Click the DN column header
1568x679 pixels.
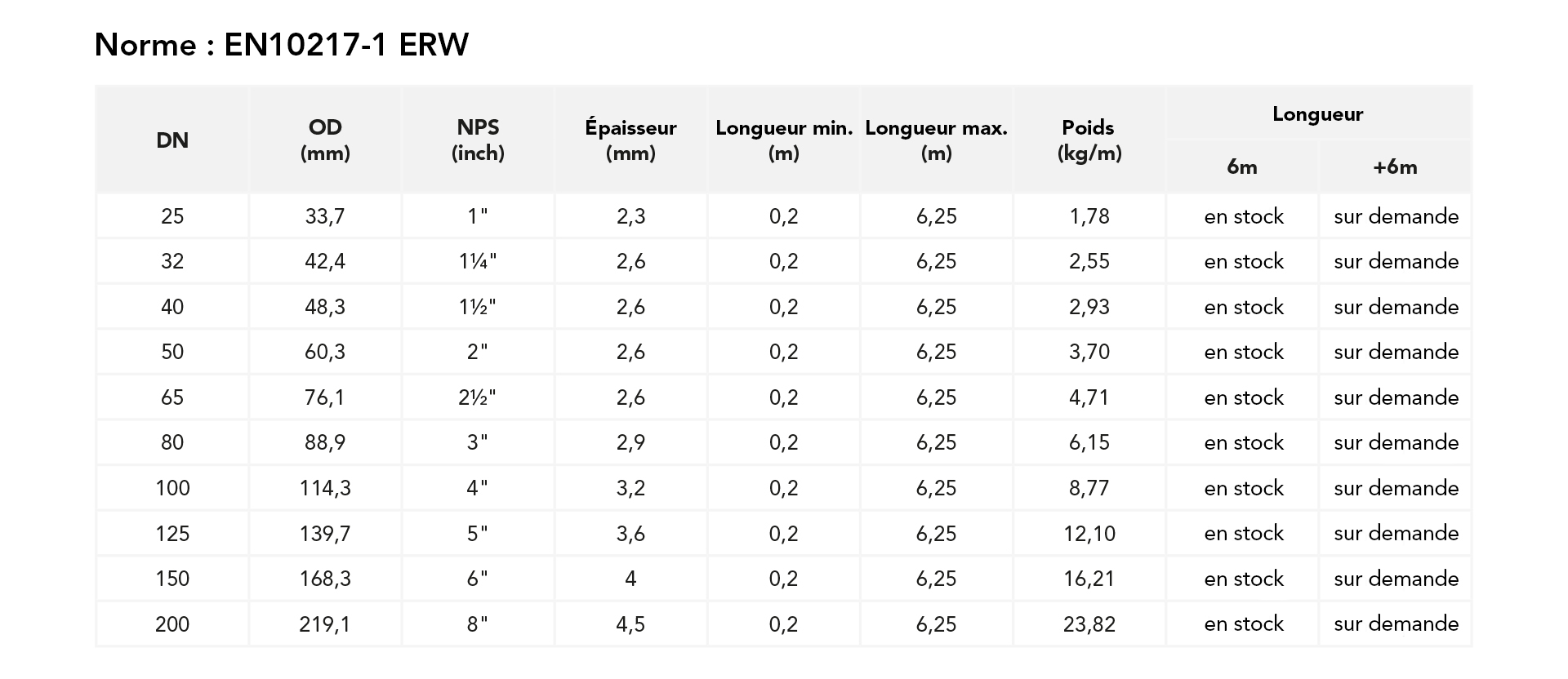point(172,140)
